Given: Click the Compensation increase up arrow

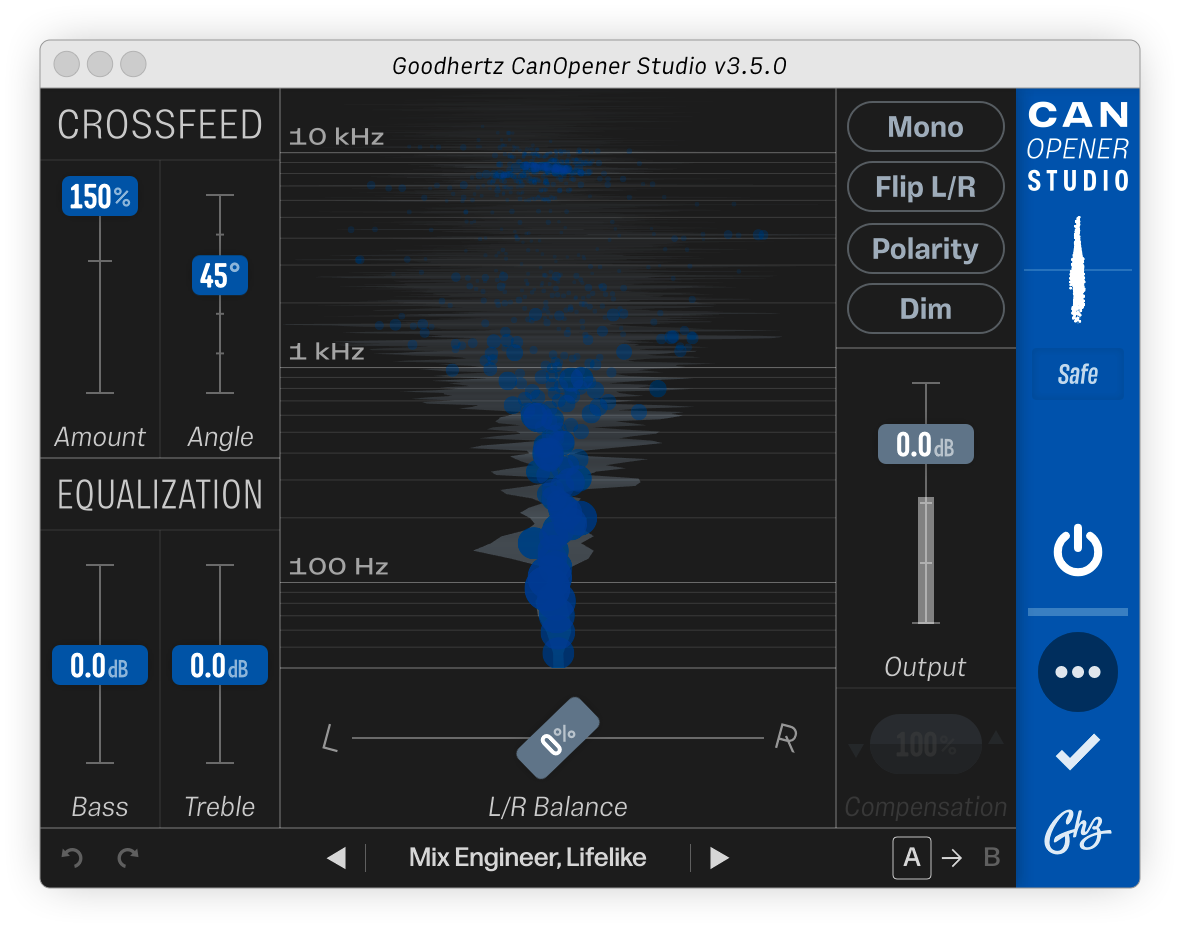Looking at the screenshot, I should point(996,737).
